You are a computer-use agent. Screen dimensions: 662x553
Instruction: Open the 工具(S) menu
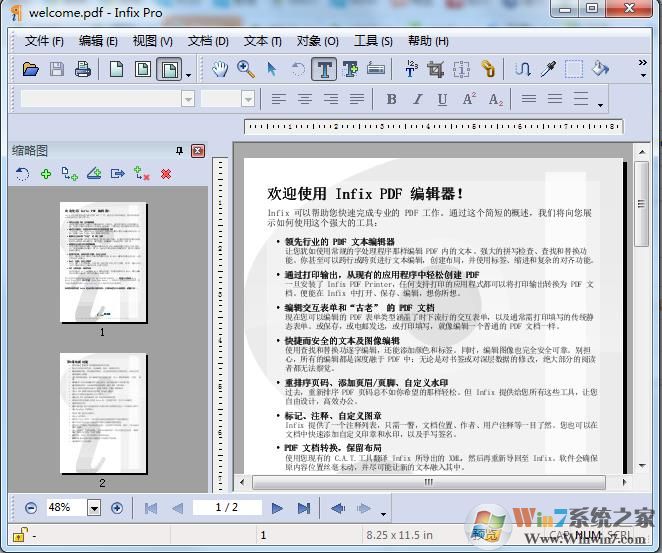pos(373,41)
